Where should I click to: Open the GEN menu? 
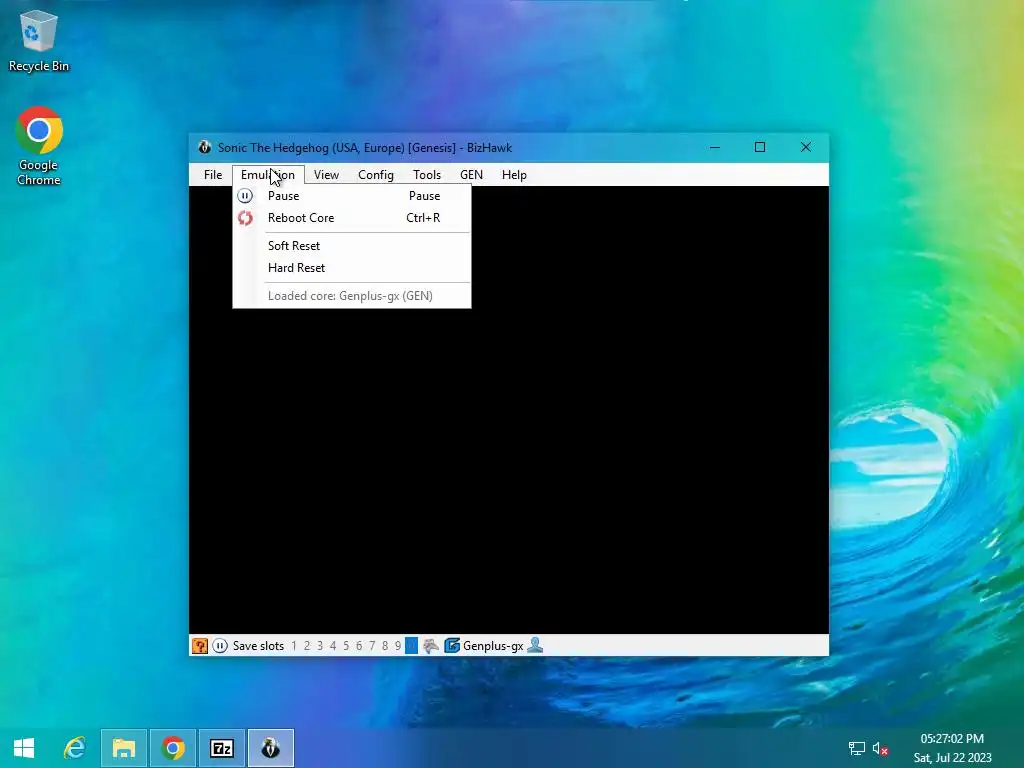471,174
